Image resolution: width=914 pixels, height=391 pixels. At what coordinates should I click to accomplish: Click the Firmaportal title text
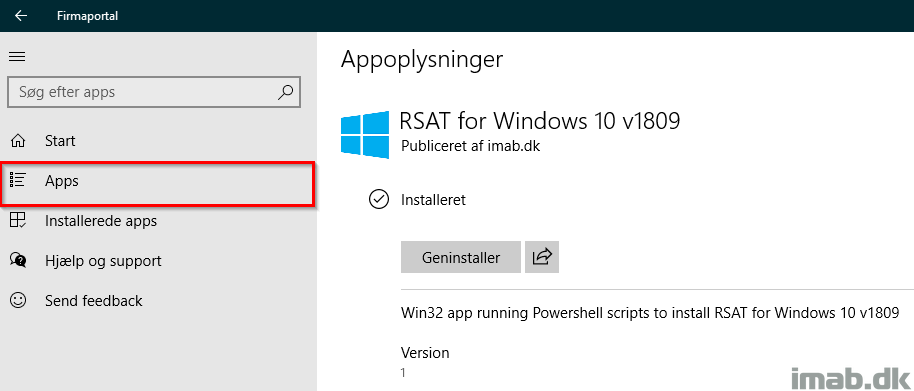tap(87, 16)
